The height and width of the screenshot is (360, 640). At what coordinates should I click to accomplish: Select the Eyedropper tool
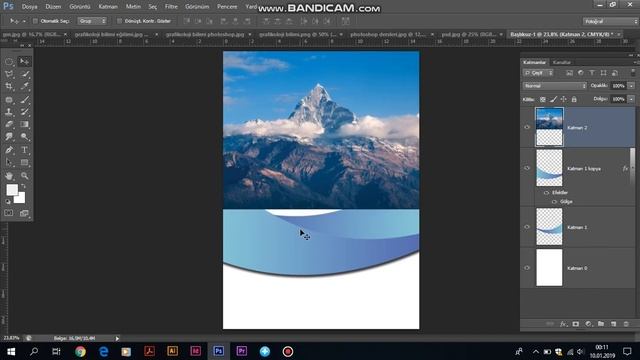click(x=24, y=87)
